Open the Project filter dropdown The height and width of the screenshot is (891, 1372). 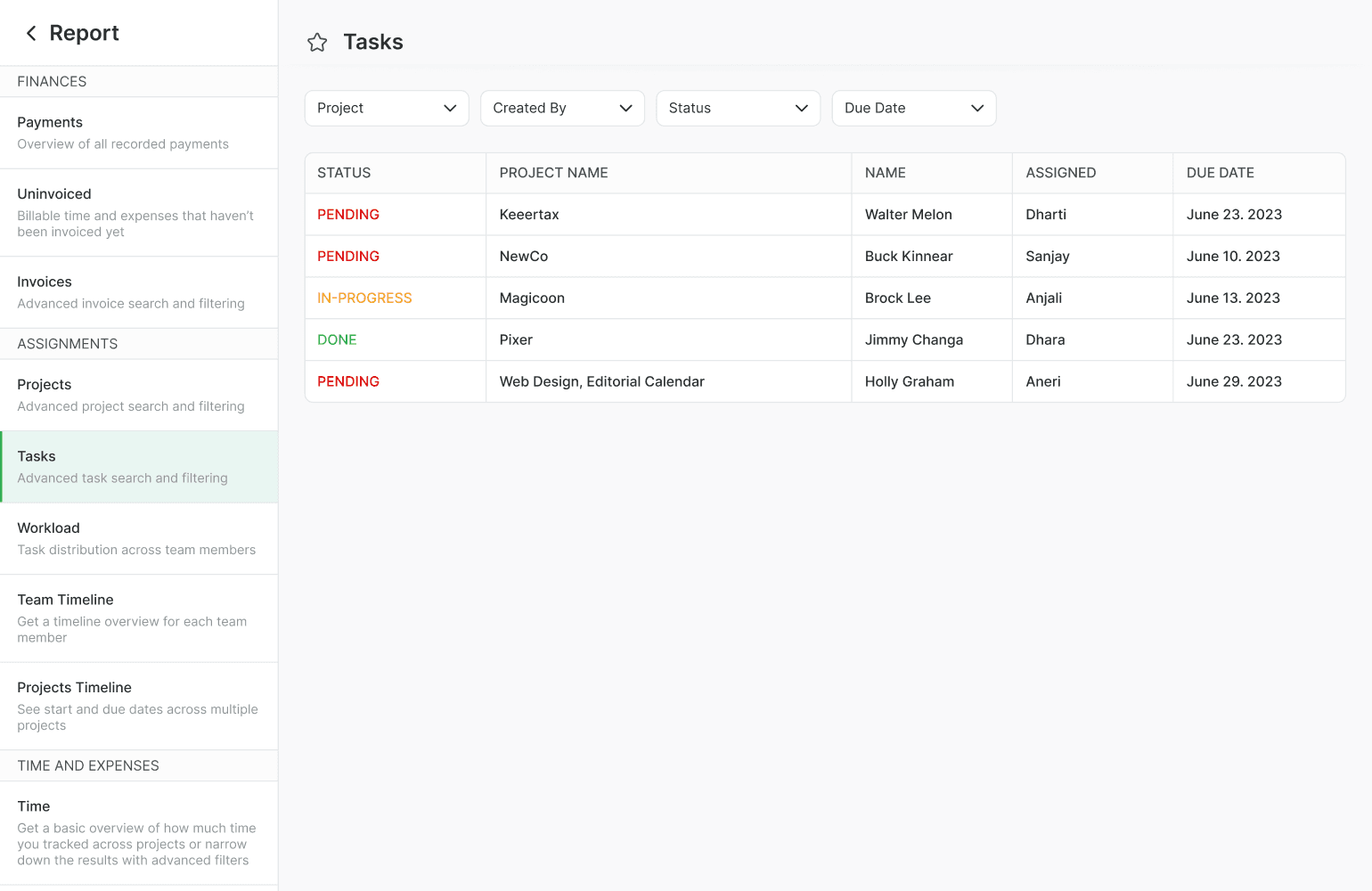[x=386, y=108]
